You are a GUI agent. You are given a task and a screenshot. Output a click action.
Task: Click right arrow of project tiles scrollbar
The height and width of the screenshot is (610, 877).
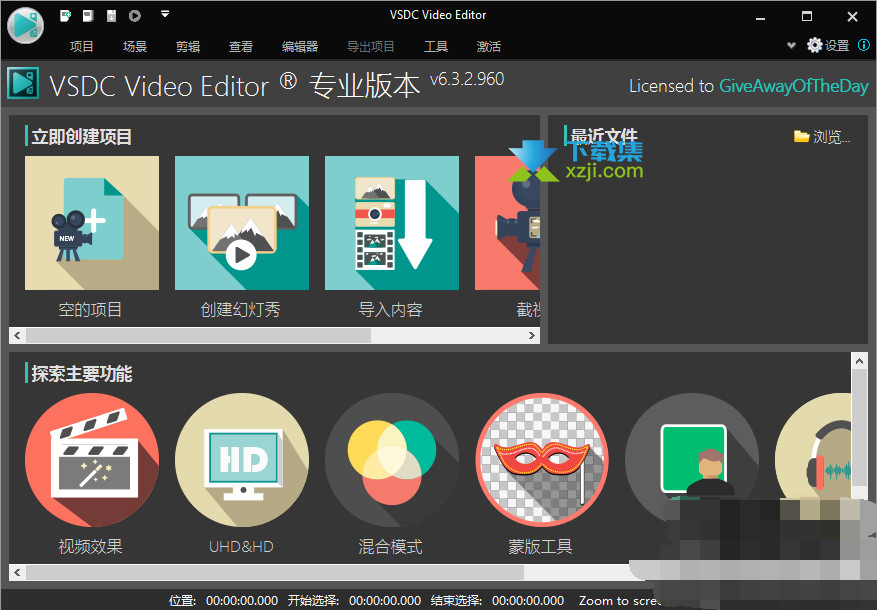[x=531, y=335]
